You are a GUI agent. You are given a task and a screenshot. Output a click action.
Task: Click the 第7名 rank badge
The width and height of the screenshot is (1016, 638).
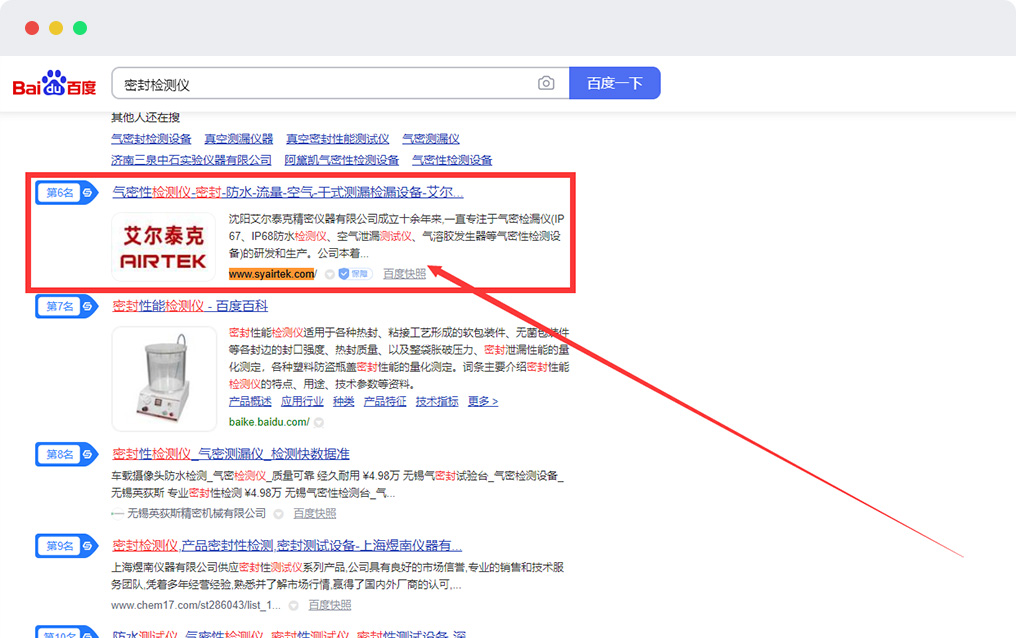(66, 306)
